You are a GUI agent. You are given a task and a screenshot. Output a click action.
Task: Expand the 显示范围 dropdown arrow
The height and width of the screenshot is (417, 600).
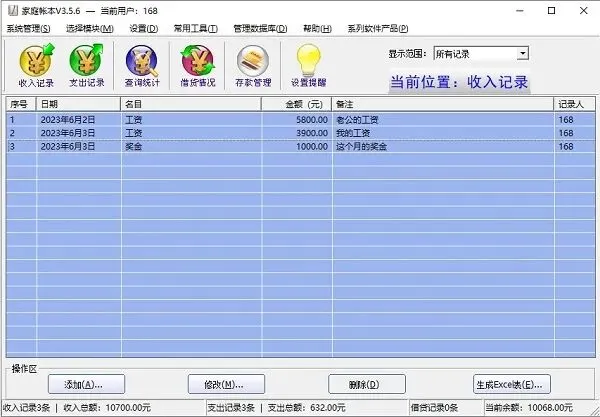pyautogui.click(x=523, y=54)
